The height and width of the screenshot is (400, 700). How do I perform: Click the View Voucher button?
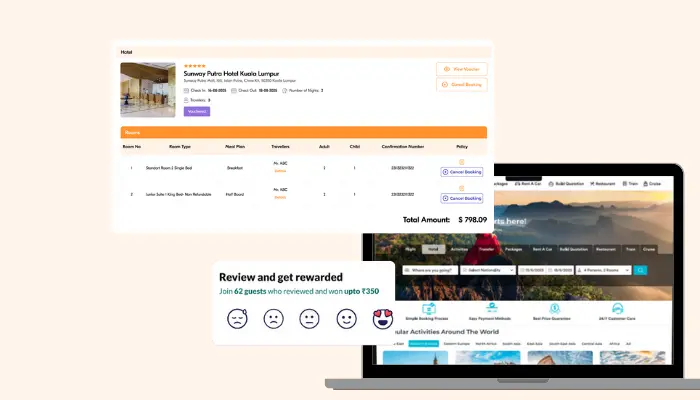click(462, 69)
